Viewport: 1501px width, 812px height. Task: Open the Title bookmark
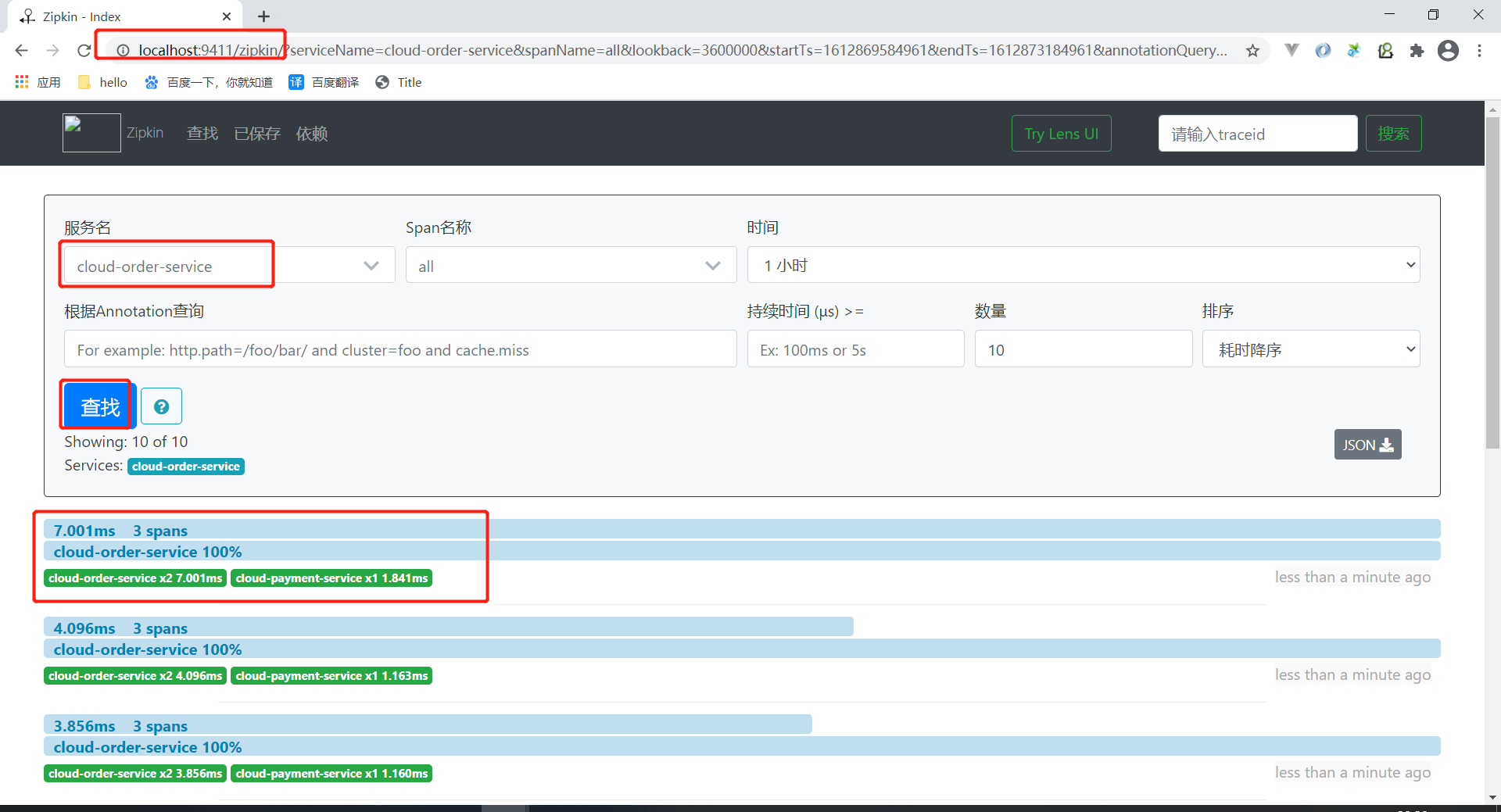(399, 82)
